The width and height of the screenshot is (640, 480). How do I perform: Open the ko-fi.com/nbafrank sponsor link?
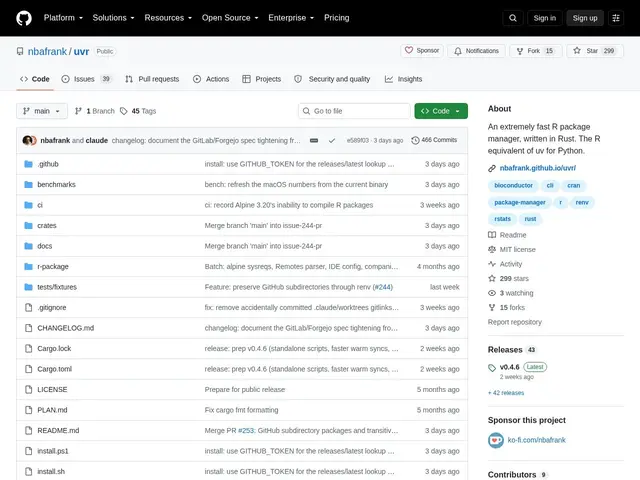coord(536,440)
